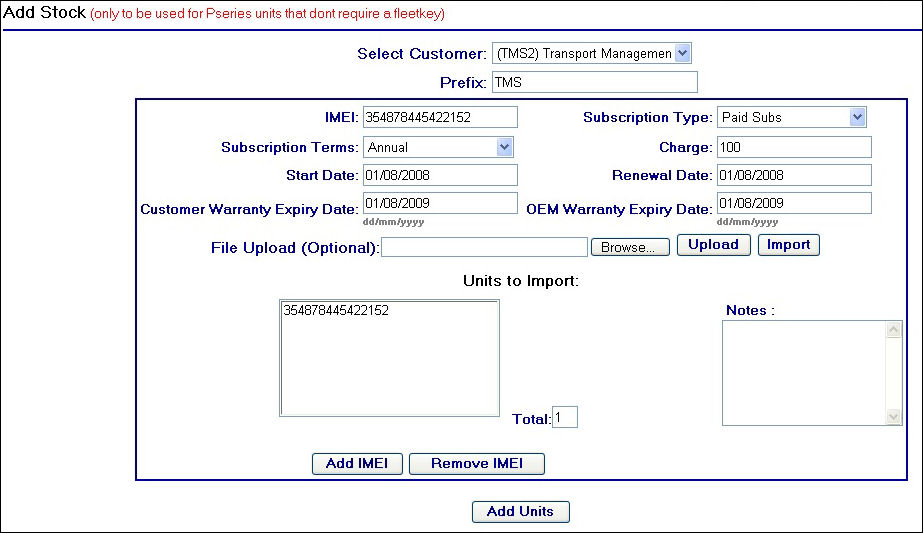Click the File Upload path field

pyautogui.click(x=484, y=247)
